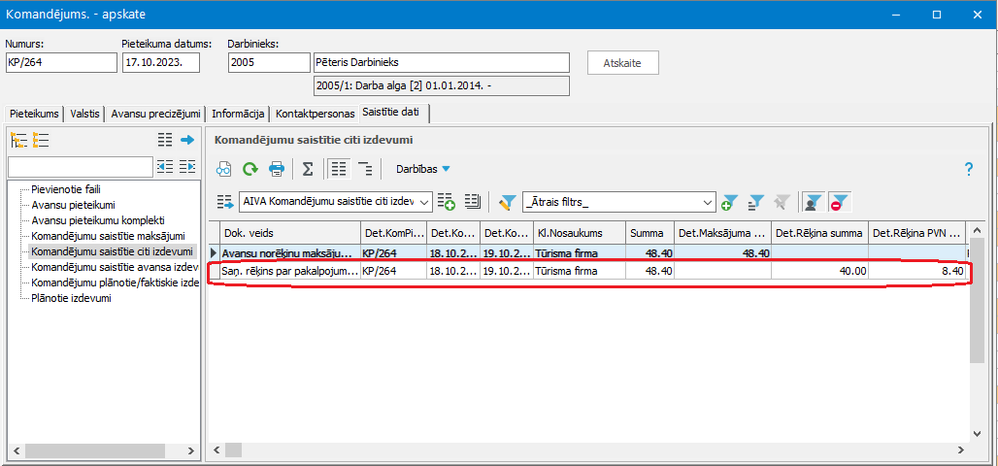Image resolution: width=998 pixels, height=466 pixels.
Task: Click the add view icon with green plus
Action: (x=447, y=202)
